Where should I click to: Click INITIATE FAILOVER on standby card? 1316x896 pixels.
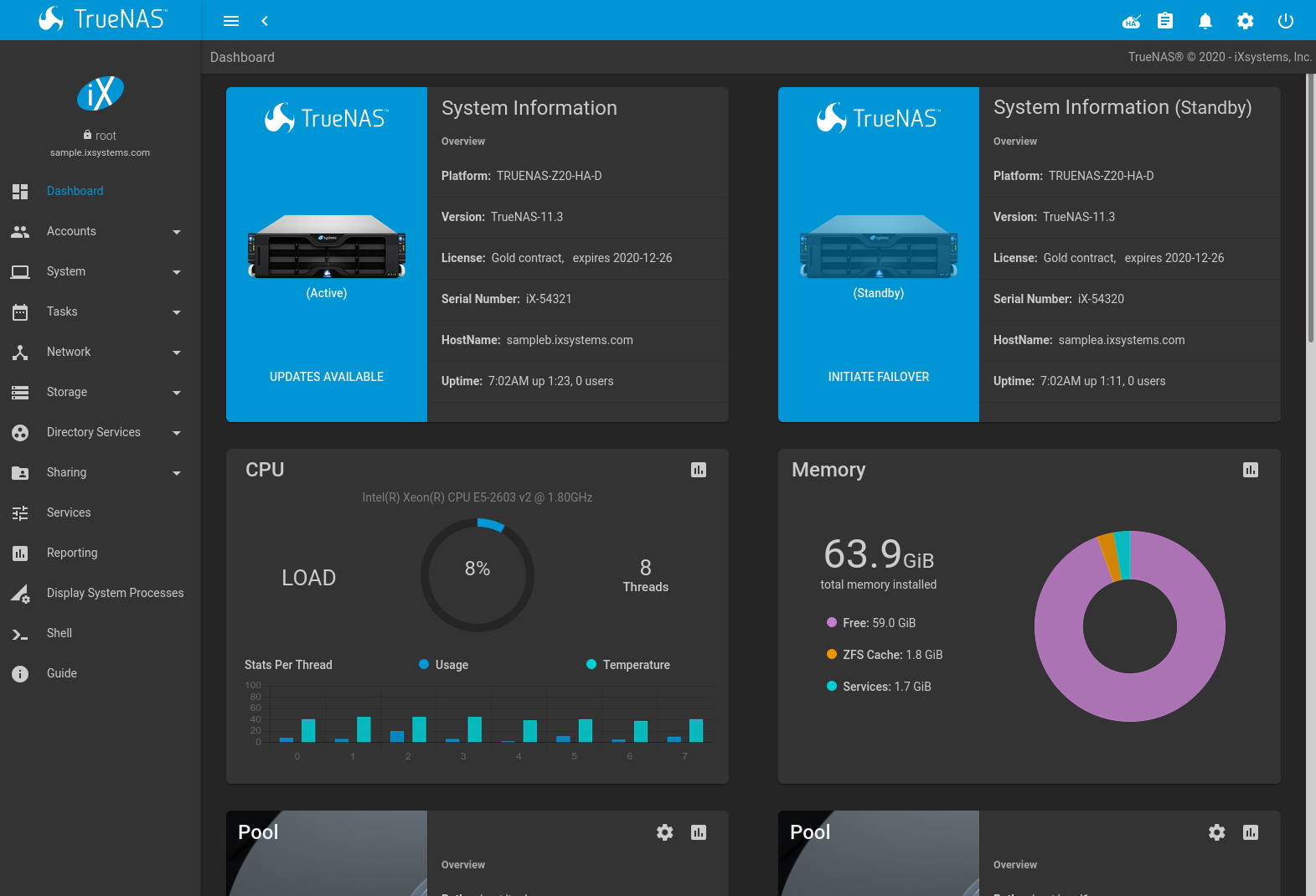(879, 377)
